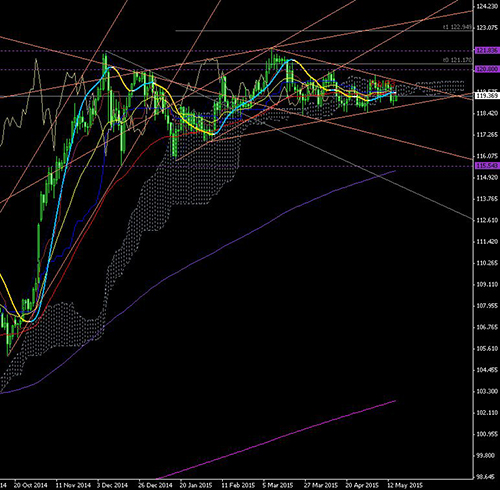500x490 pixels.
Task: Click the 113.765 price axis label
Action: tap(487, 199)
